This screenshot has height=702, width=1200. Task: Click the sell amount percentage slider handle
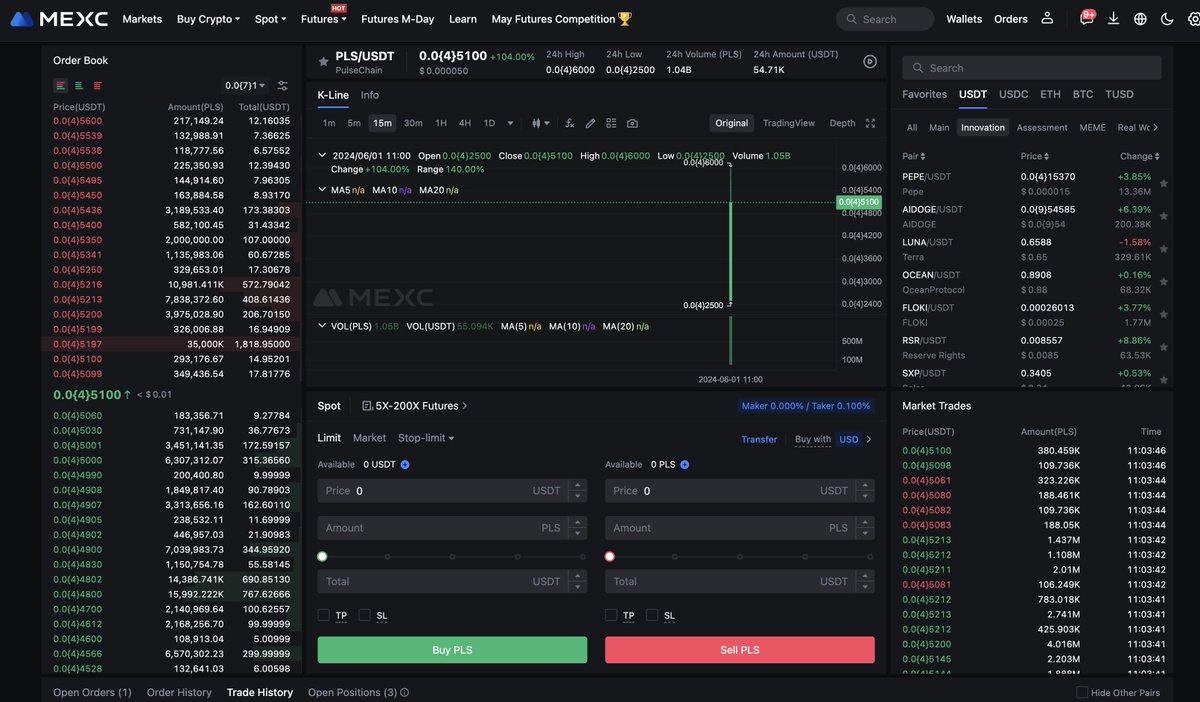pyautogui.click(x=610, y=556)
